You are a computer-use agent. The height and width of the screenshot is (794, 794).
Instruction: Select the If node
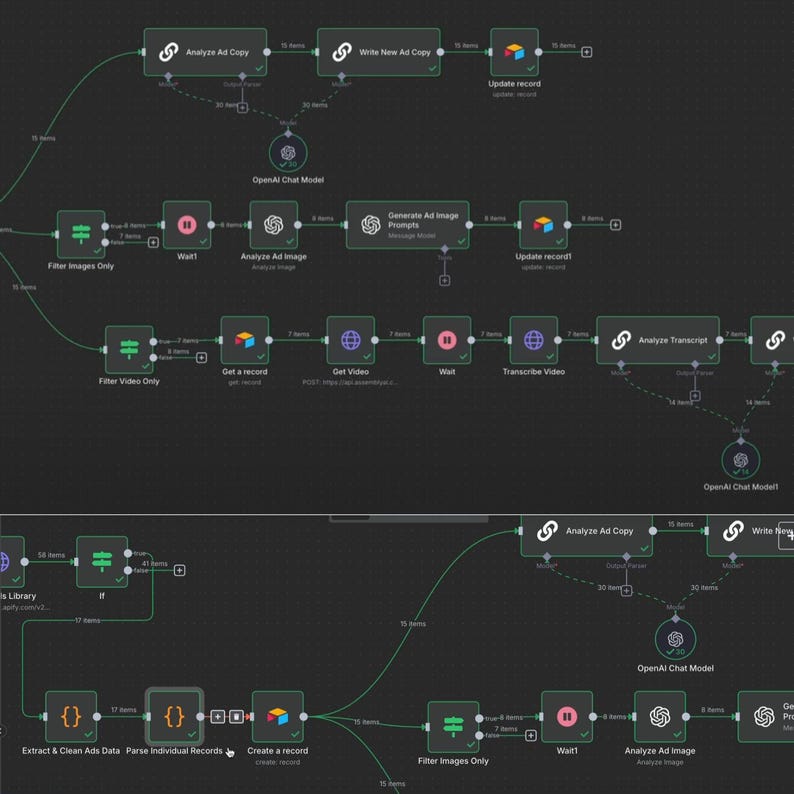(x=102, y=562)
